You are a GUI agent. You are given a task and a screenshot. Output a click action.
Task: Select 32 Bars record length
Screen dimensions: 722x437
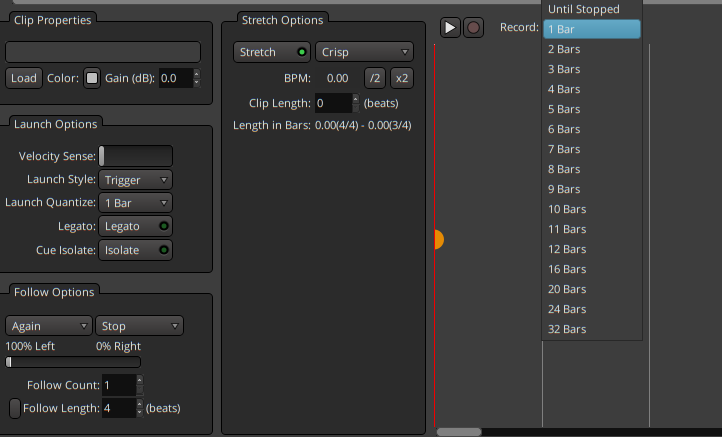pyautogui.click(x=592, y=329)
